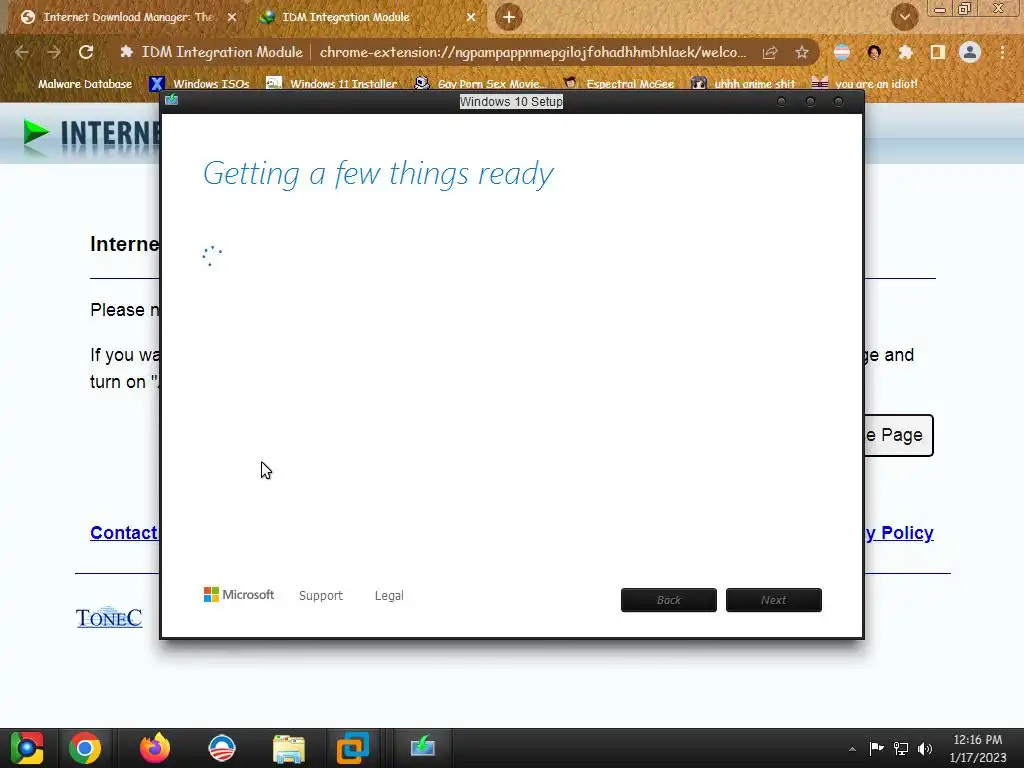Close the IDM Integration Module tab
This screenshot has width=1024, height=768.
coord(471,17)
